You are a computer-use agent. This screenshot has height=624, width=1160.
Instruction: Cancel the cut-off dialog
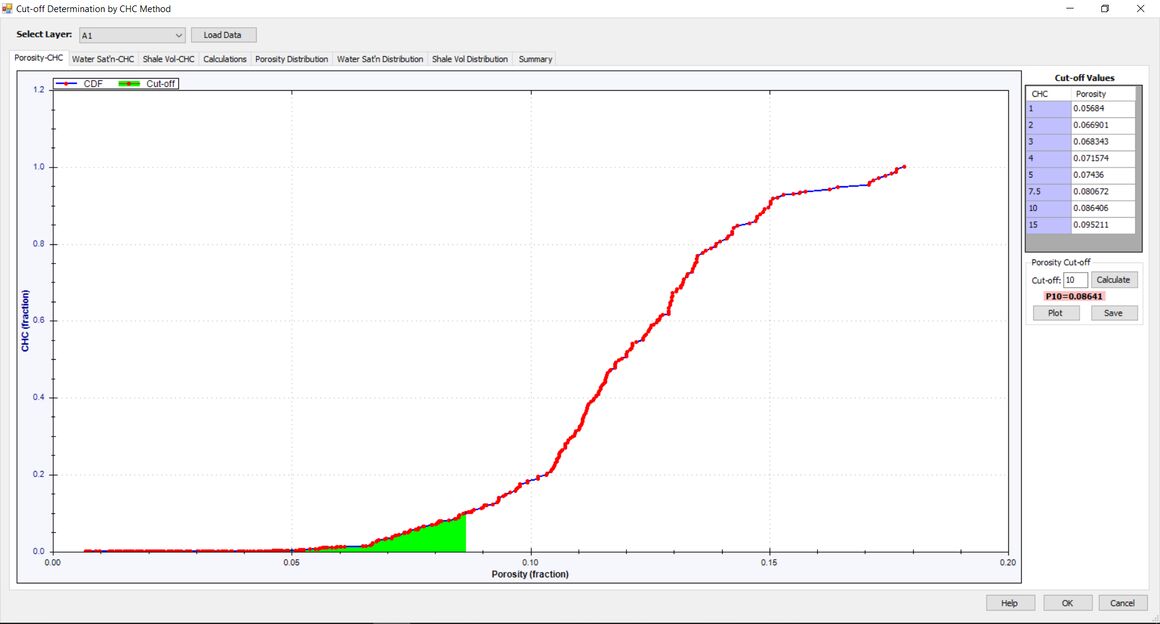[1122, 603]
